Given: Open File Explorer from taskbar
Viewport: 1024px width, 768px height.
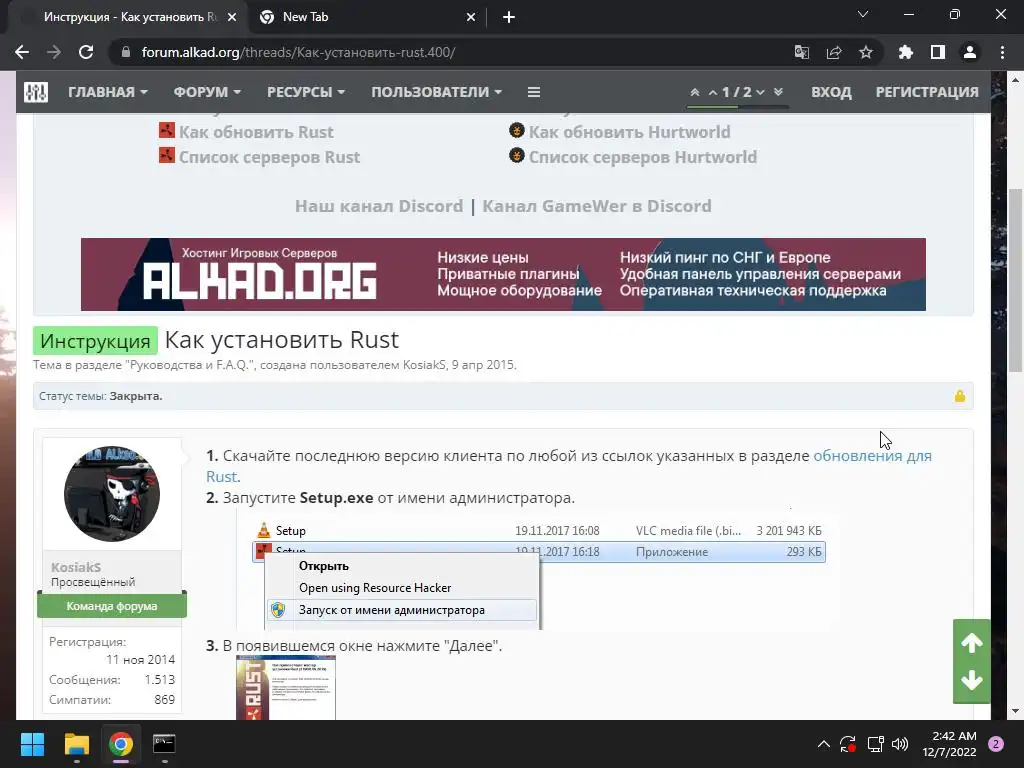Looking at the screenshot, I should (76, 744).
